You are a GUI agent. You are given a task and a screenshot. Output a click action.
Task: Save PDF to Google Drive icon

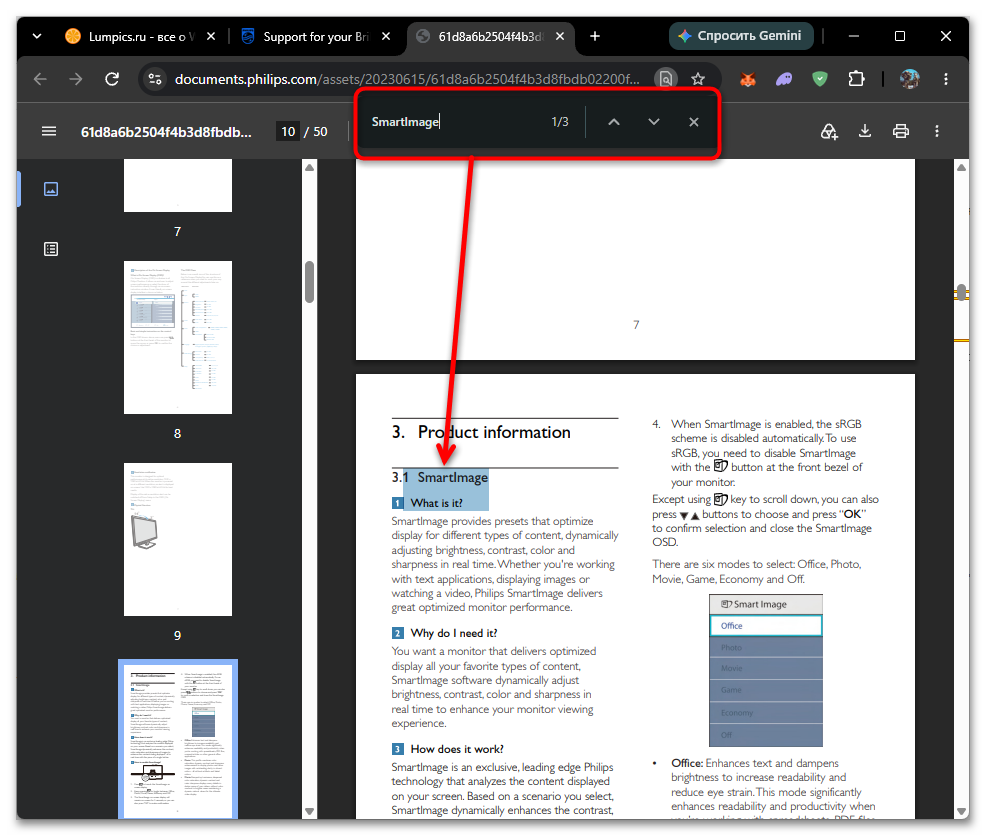click(829, 131)
